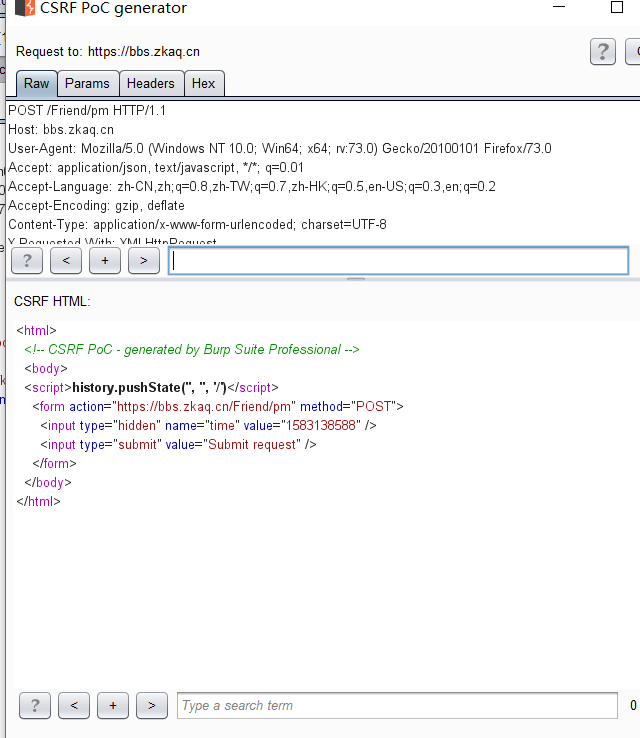This screenshot has height=738, width=640.
Task: Focus the request search input field
Action: tap(399, 260)
